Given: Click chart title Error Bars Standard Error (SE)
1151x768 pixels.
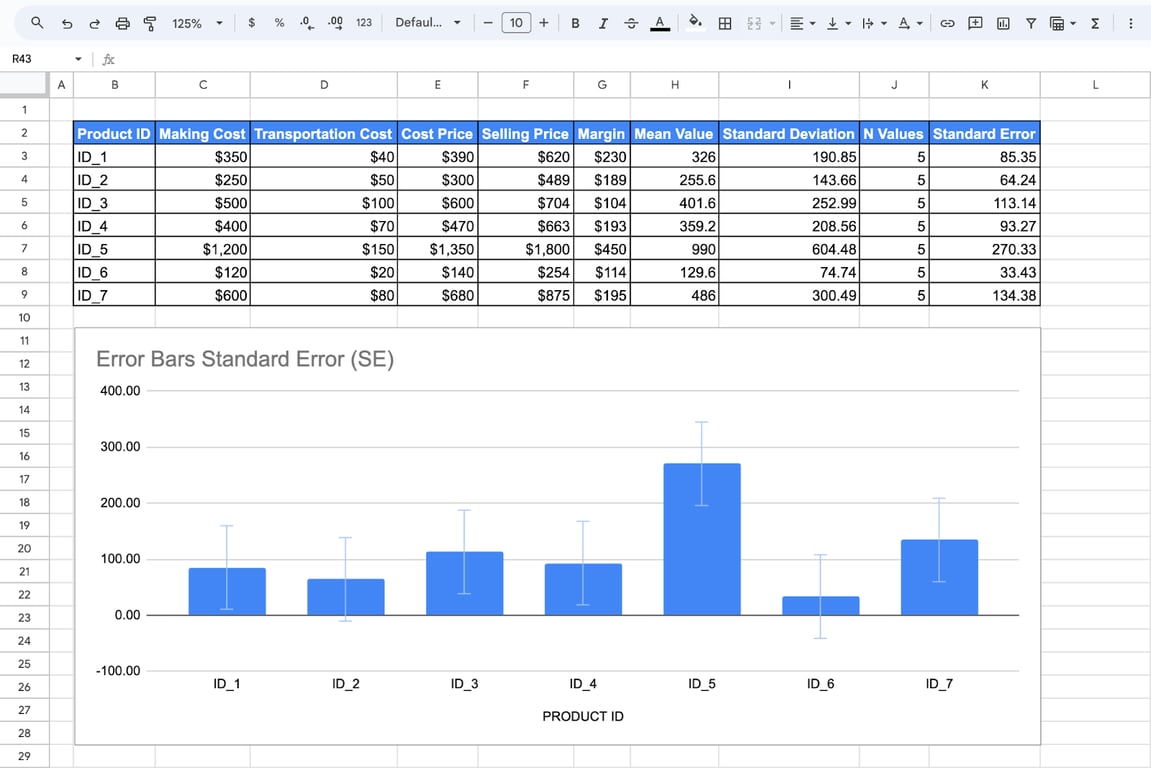Looking at the screenshot, I should pyautogui.click(x=245, y=359).
